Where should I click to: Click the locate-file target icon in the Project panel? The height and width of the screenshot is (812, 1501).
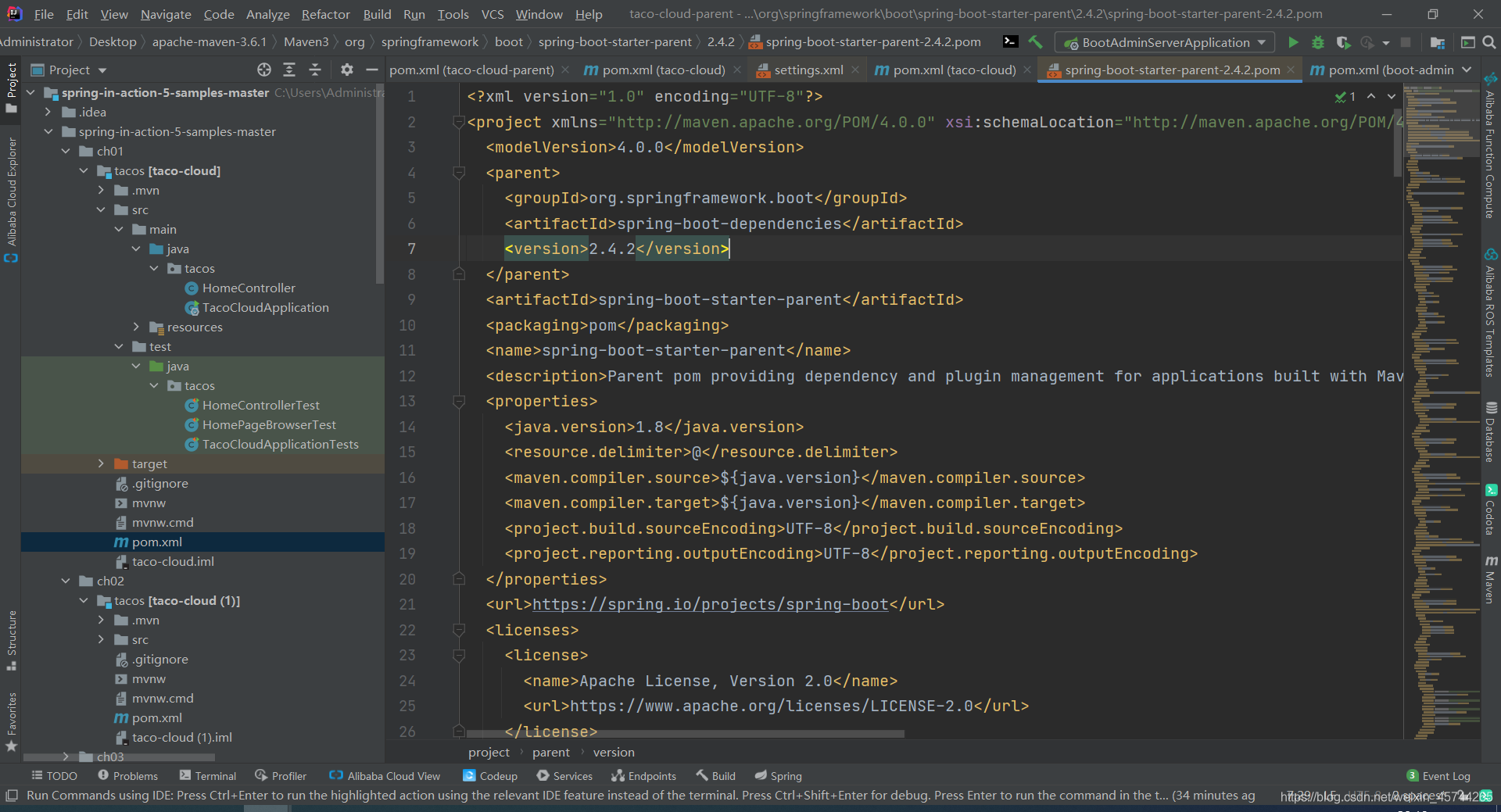pos(264,70)
